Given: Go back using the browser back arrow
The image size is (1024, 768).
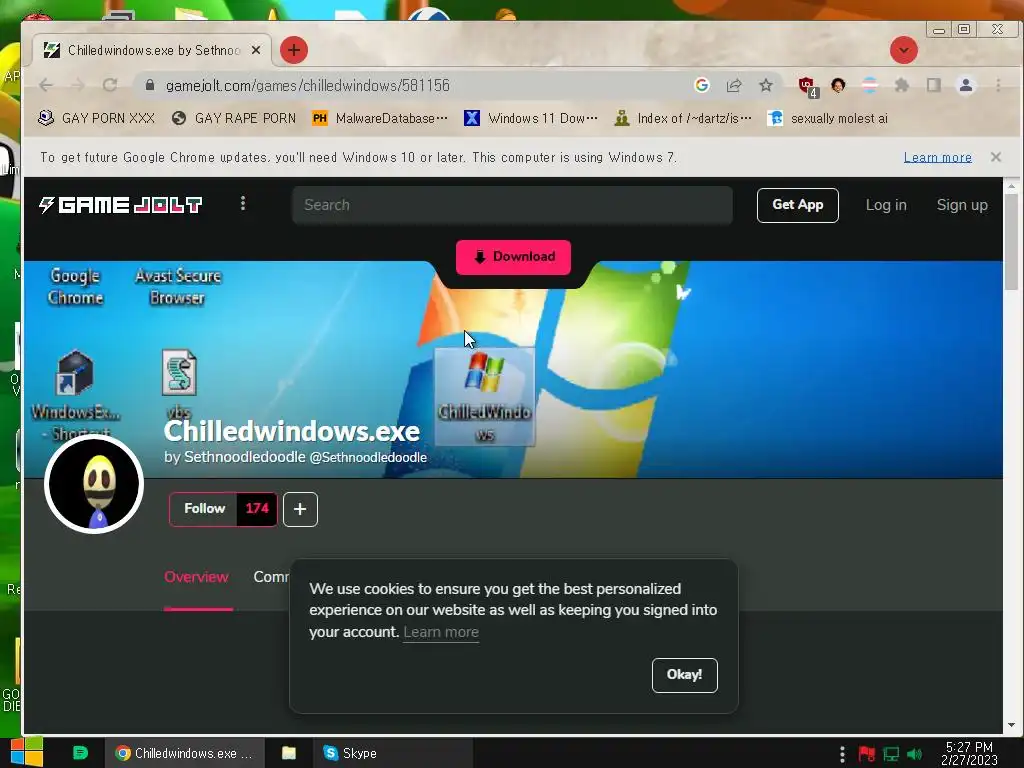Looking at the screenshot, I should 46,85.
